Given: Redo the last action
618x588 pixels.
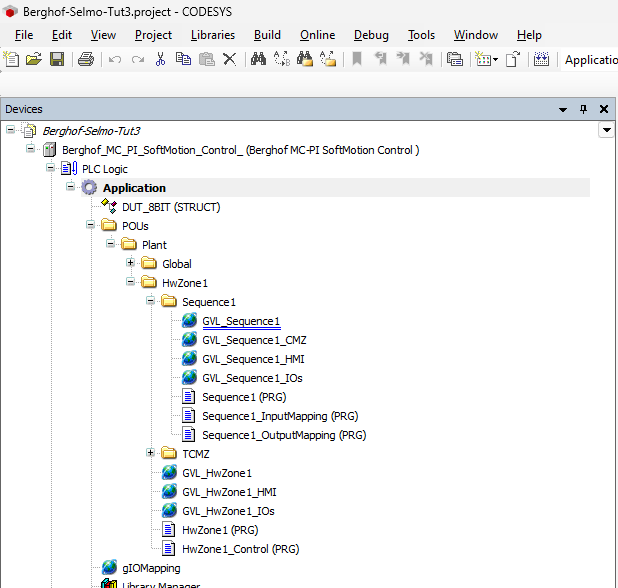Looking at the screenshot, I should pos(138,60).
